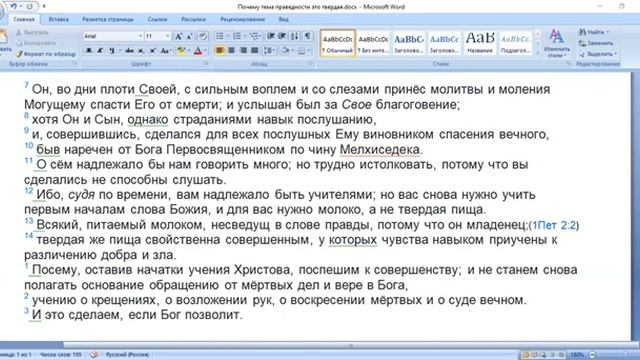Click the Число слов: 195 status entry
This screenshot has height=360, width=640.
pos(61,355)
